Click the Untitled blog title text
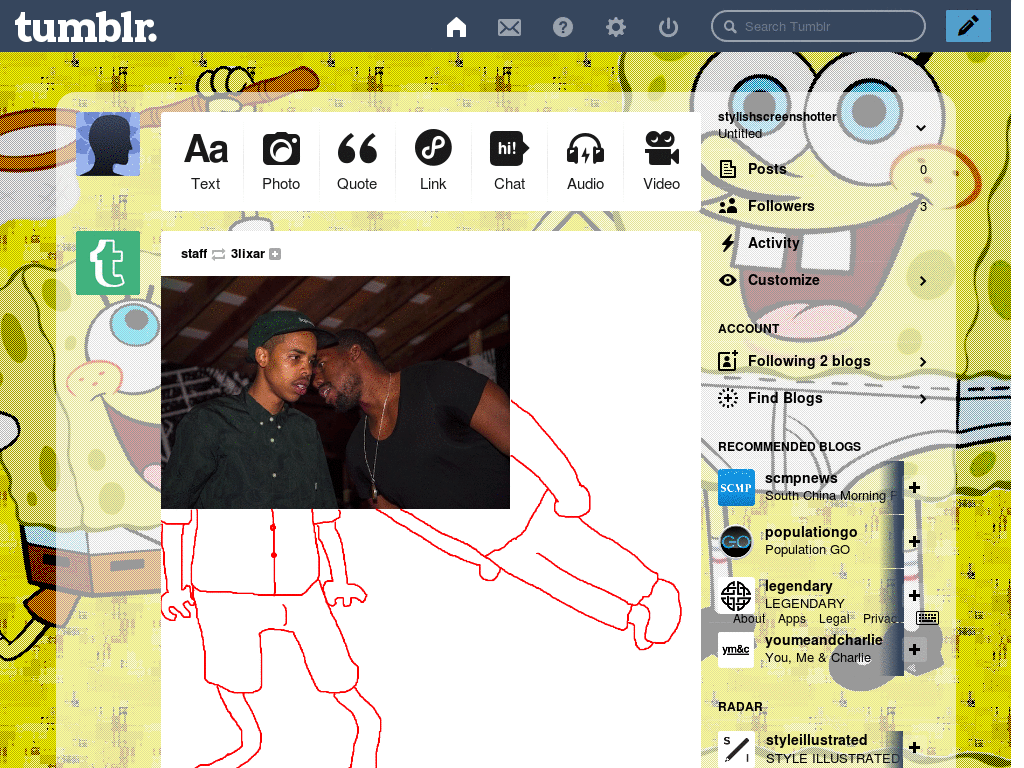Viewport: 1024px width, 768px height. (740, 133)
